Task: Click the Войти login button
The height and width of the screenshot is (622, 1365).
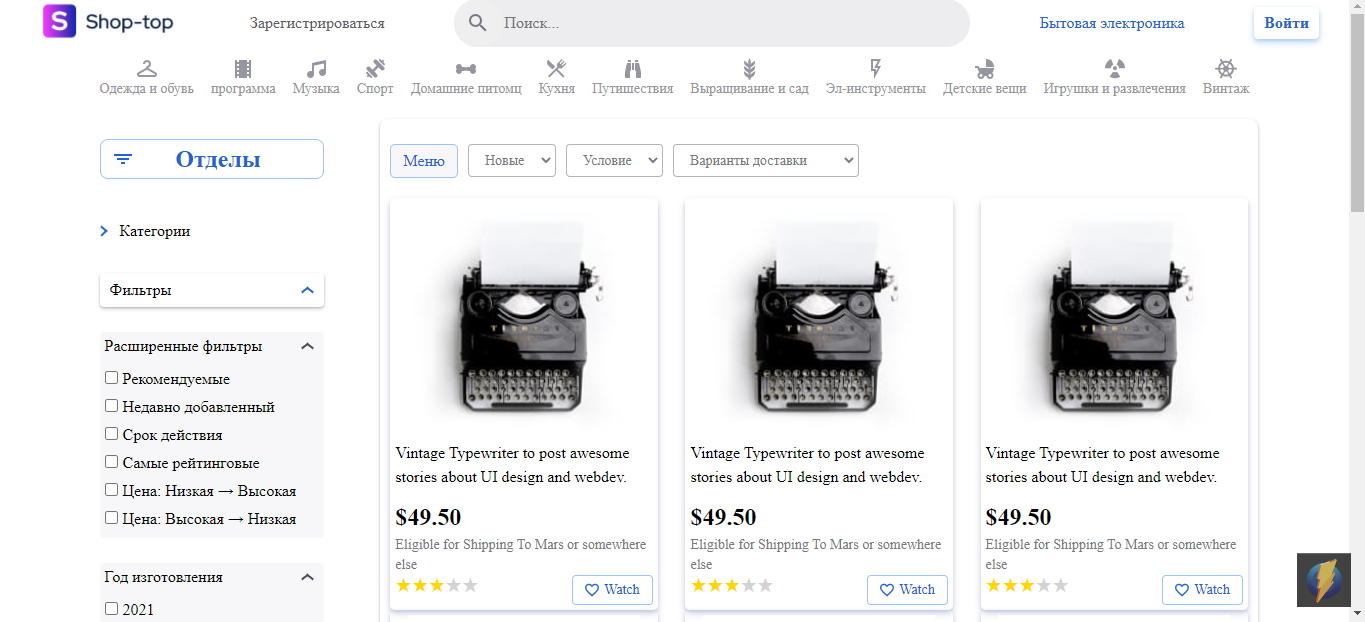Action: [x=1286, y=23]
